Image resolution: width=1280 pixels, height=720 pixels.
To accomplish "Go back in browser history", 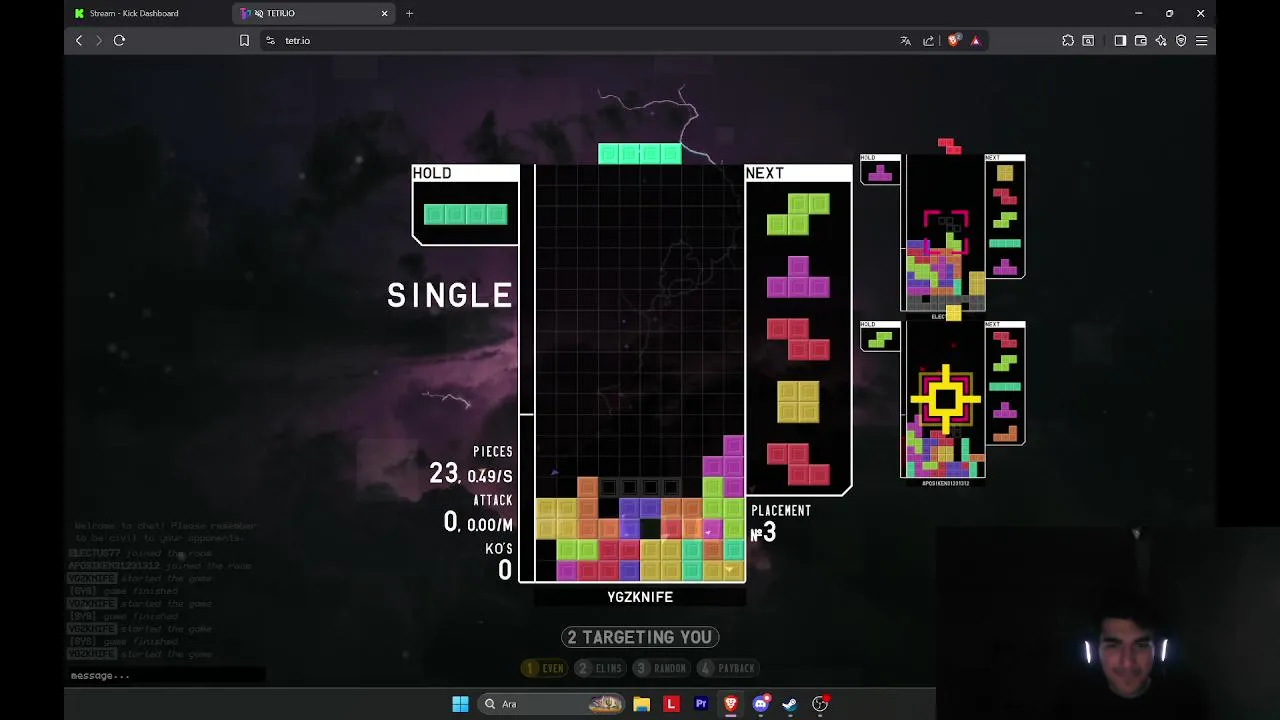I will coord(79,40).
